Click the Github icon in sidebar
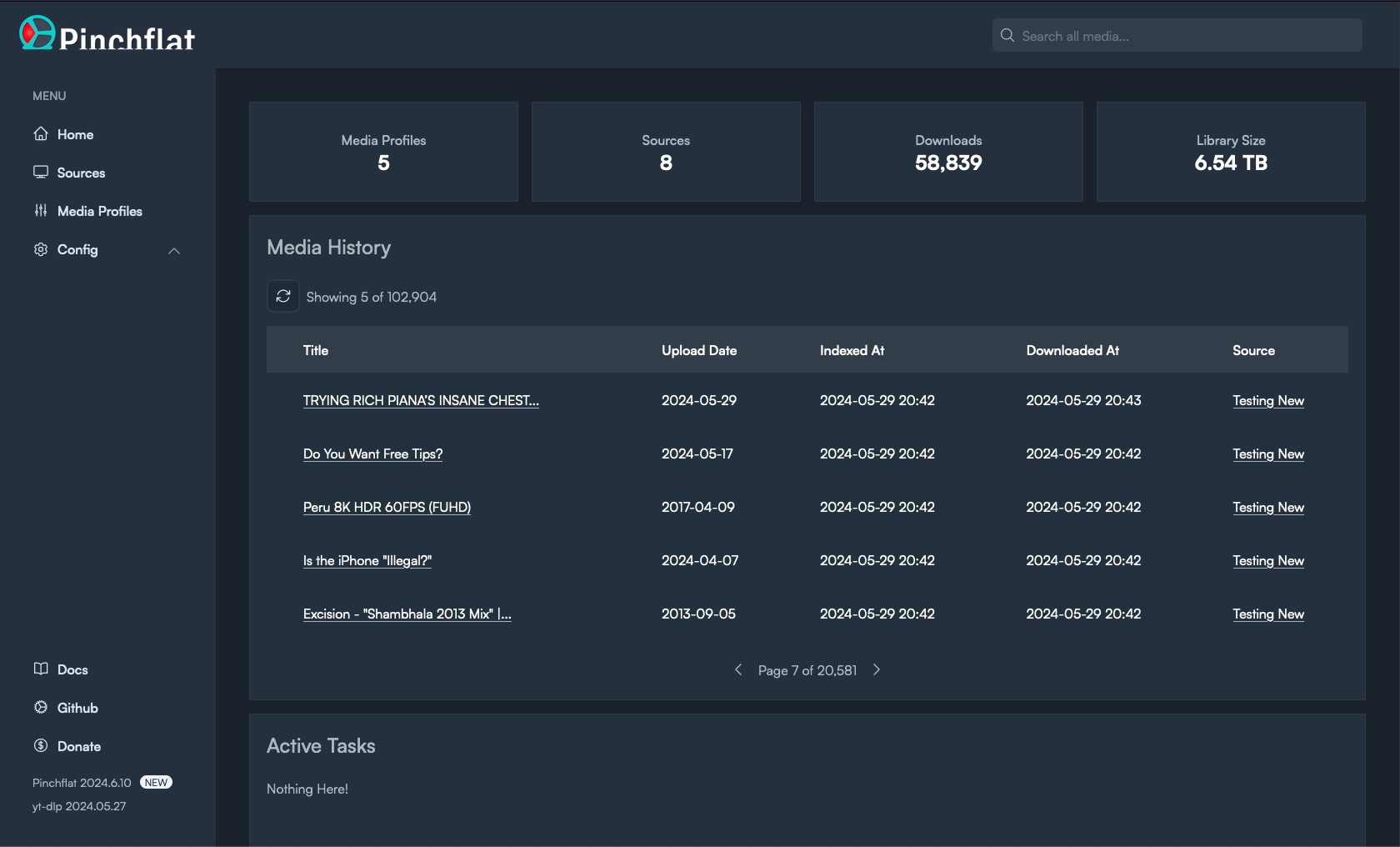This screenshot has height=847, width=1400. coord(40,707)
